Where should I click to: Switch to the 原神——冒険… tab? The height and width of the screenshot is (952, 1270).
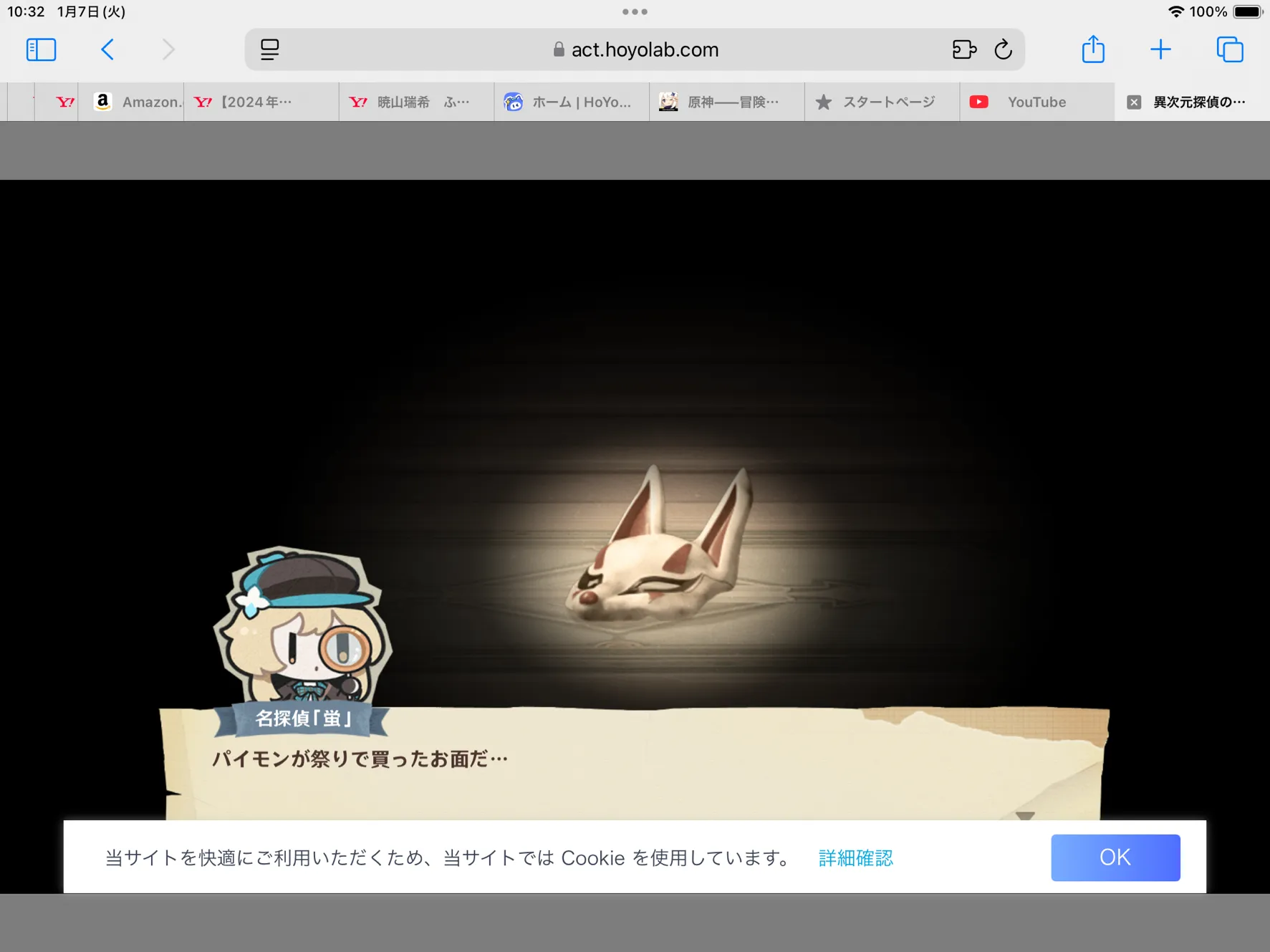click(727, 102)
